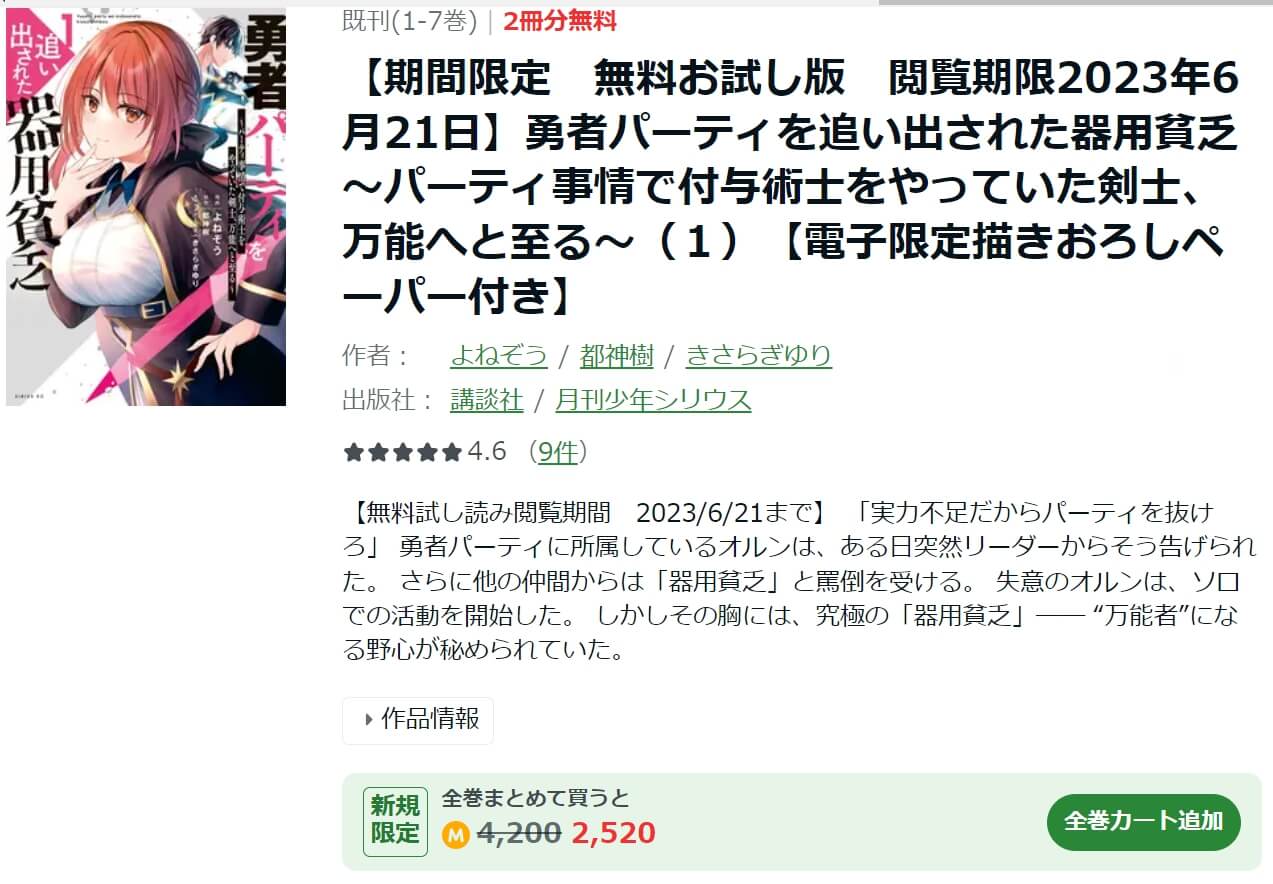Expand the 作品情報 section
This screenshot has width=1273, height=884.
tap(418, 720)
